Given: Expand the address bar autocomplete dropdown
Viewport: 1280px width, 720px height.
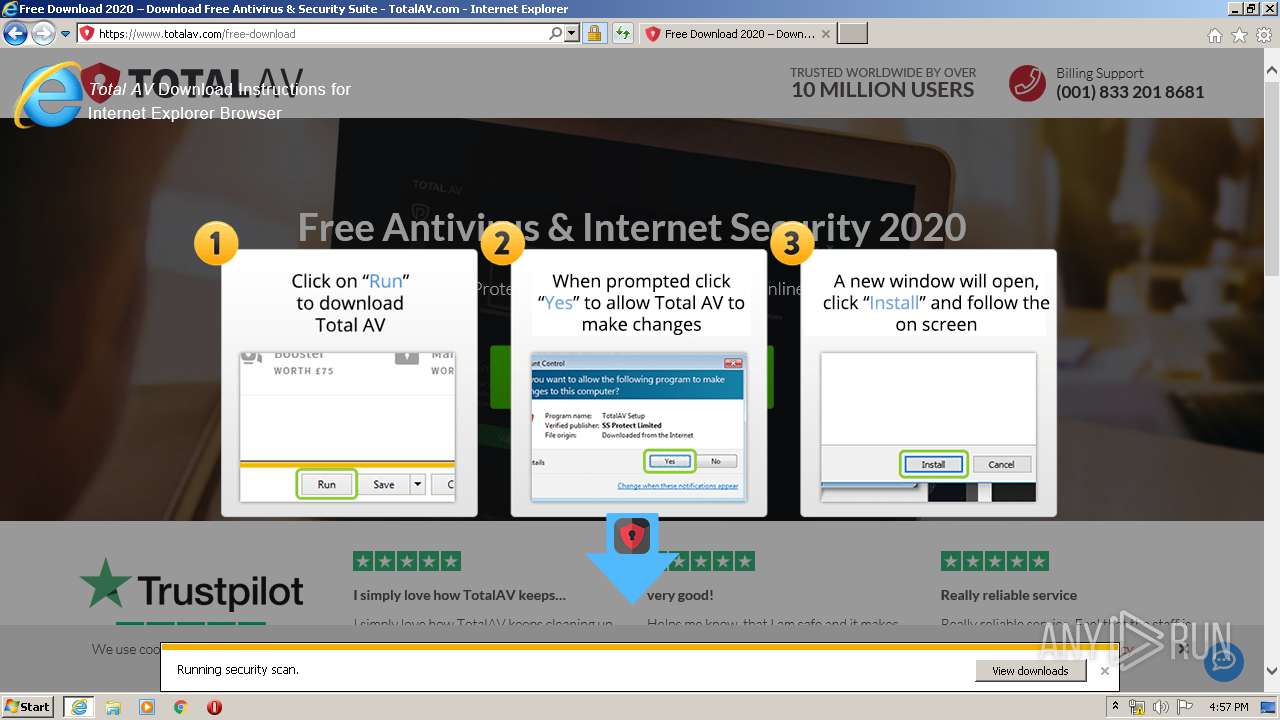Looking at the screenshot, I should (x=572, y=34).
